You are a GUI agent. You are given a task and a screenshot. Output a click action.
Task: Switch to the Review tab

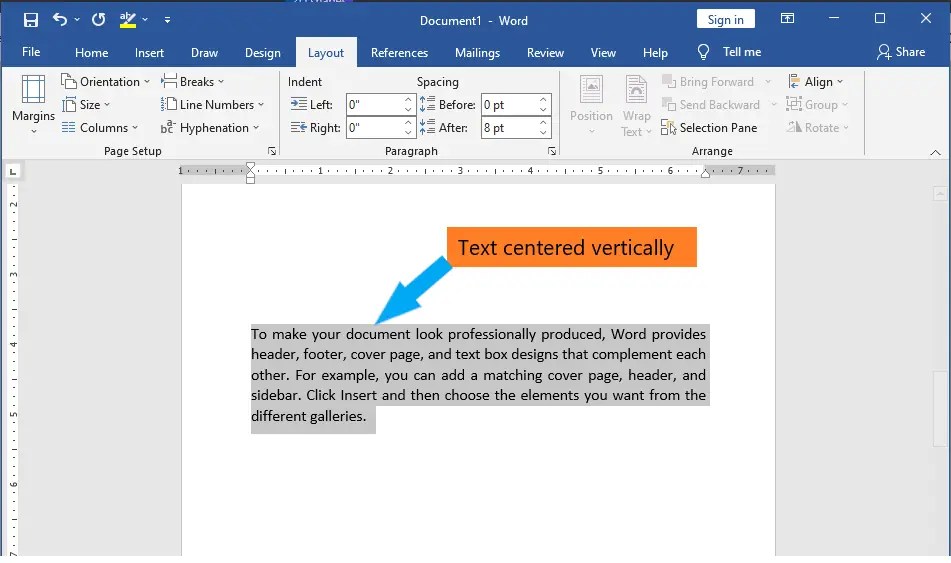pos(545,53)
